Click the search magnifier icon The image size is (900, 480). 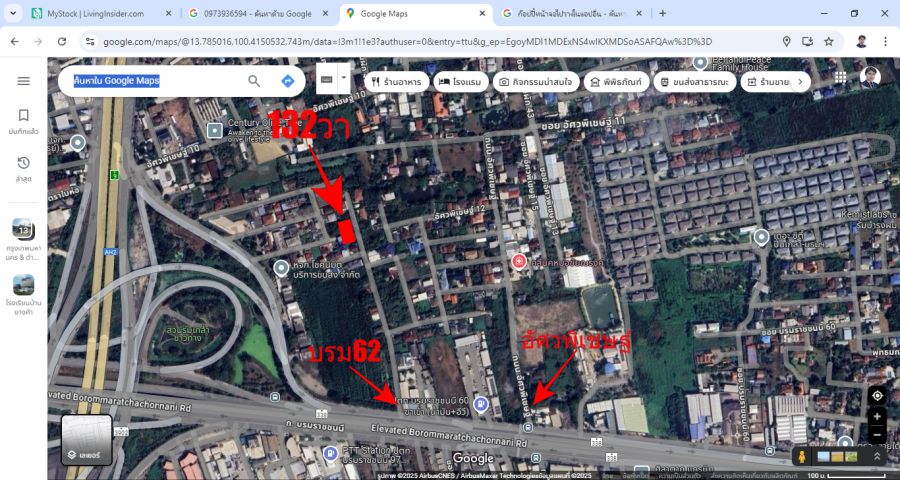click(x=254, y=81)
